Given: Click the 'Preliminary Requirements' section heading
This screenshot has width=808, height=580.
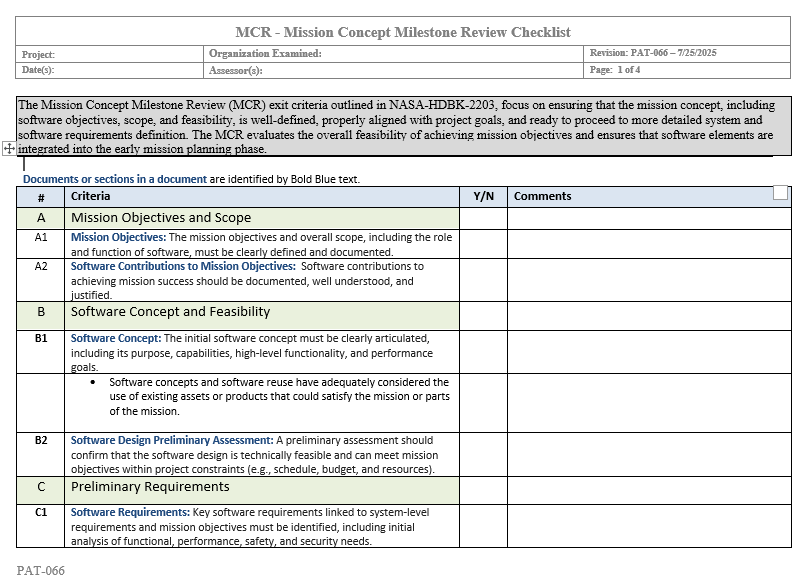Looking at the screenshot, I should [150, 487].
